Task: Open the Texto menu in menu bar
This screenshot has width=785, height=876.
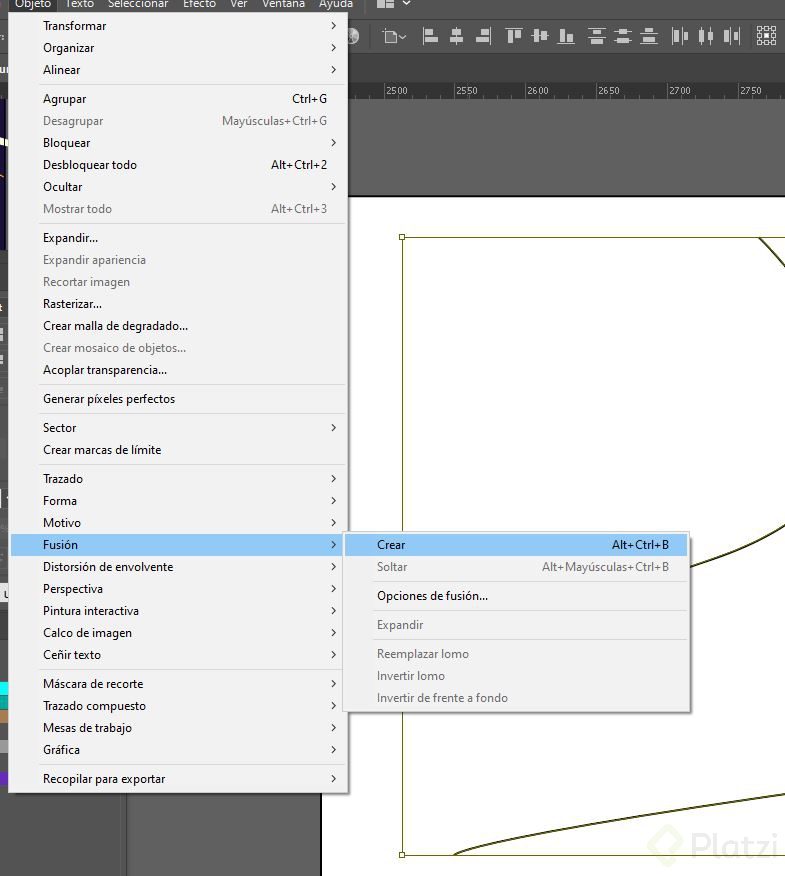Action: click(x=79, y=4)
